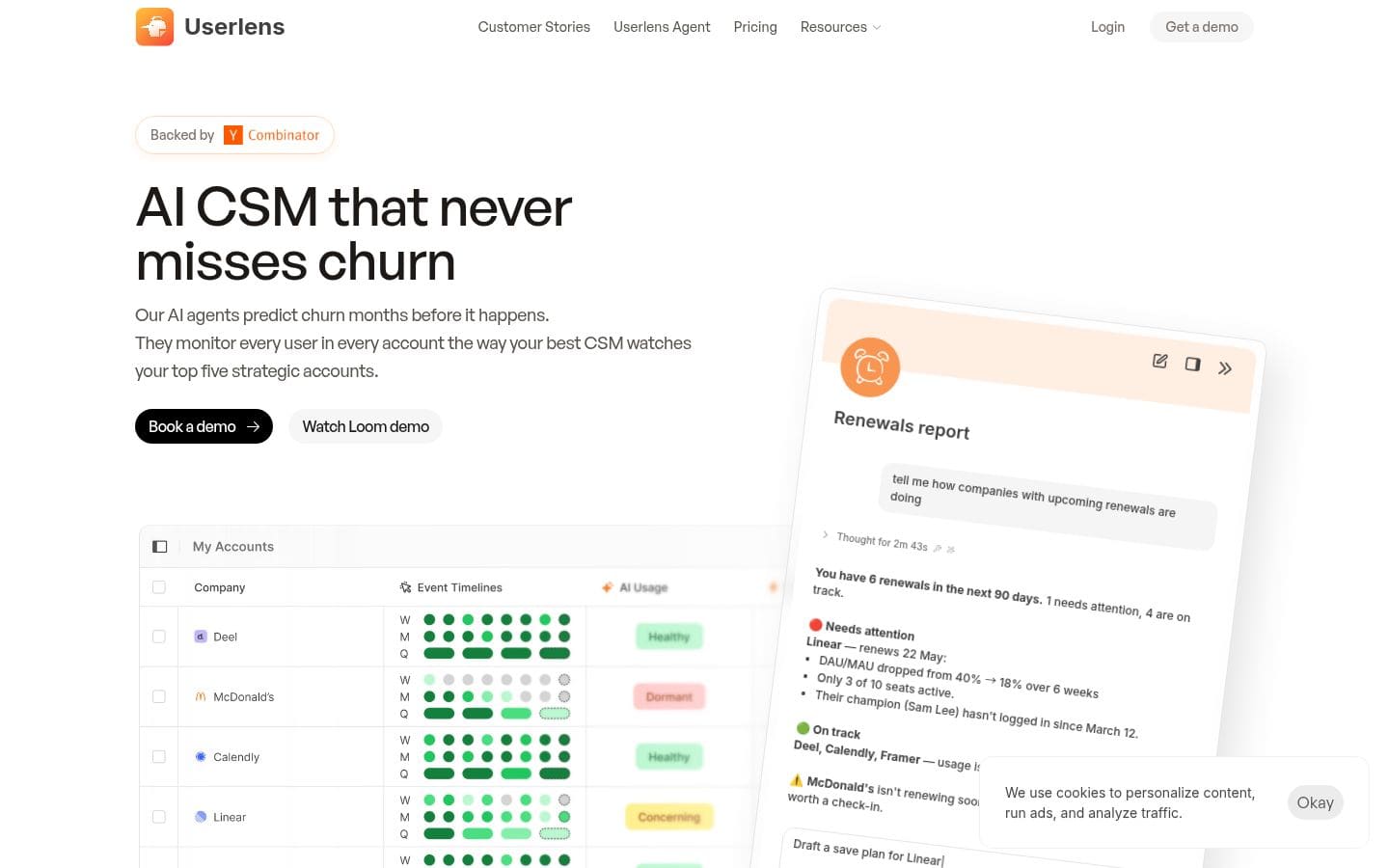The height and width of the screenshot is (868, 1389).
Task: Click the green On track indicator
Action: (x=803, y=728)
